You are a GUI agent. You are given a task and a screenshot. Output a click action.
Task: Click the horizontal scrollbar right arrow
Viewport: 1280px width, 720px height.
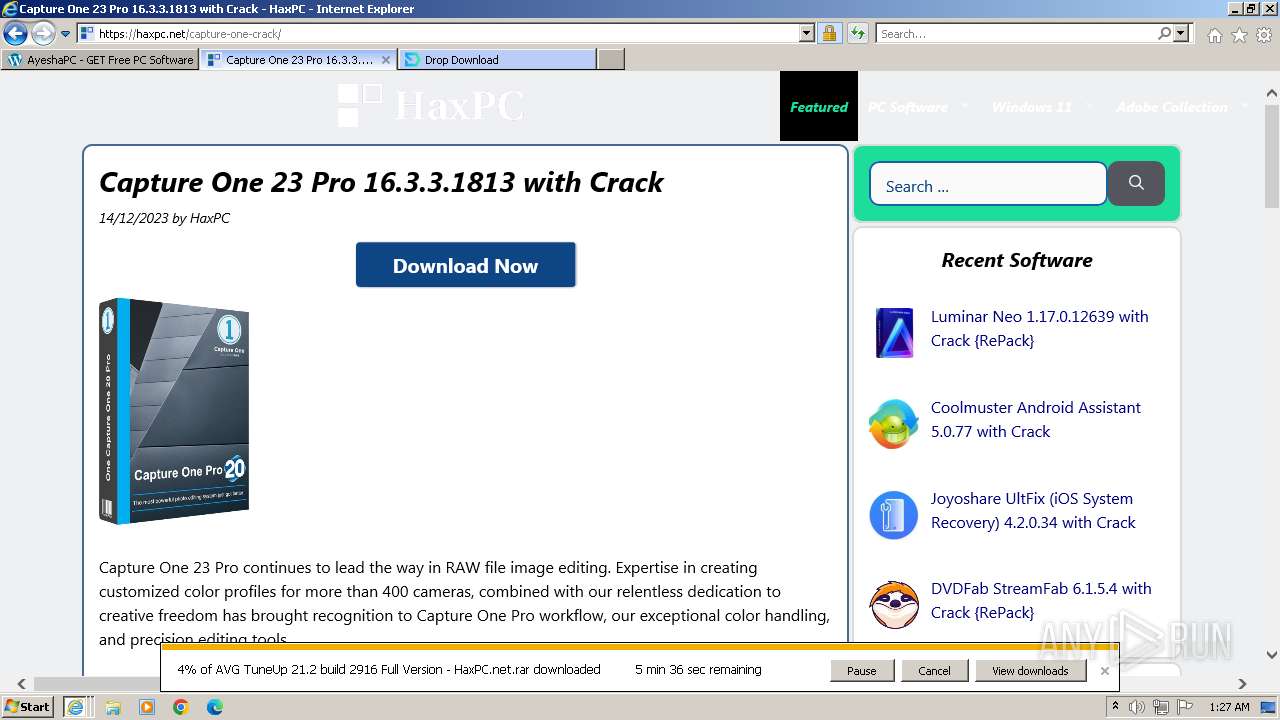[1243, 684]
